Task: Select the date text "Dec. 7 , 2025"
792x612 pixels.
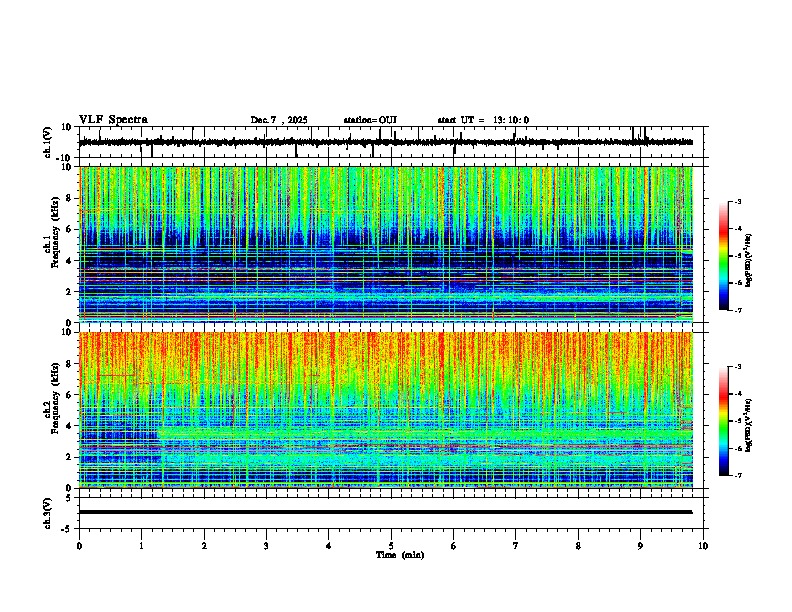Action: 279,120
